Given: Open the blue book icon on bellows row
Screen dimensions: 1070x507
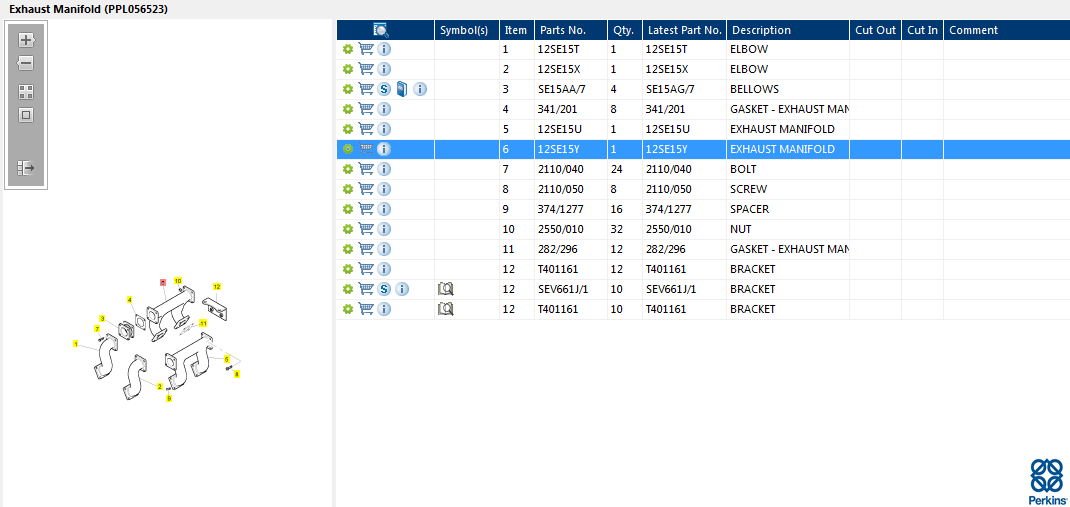Looking at the screenshot, I should pos(402,89).
